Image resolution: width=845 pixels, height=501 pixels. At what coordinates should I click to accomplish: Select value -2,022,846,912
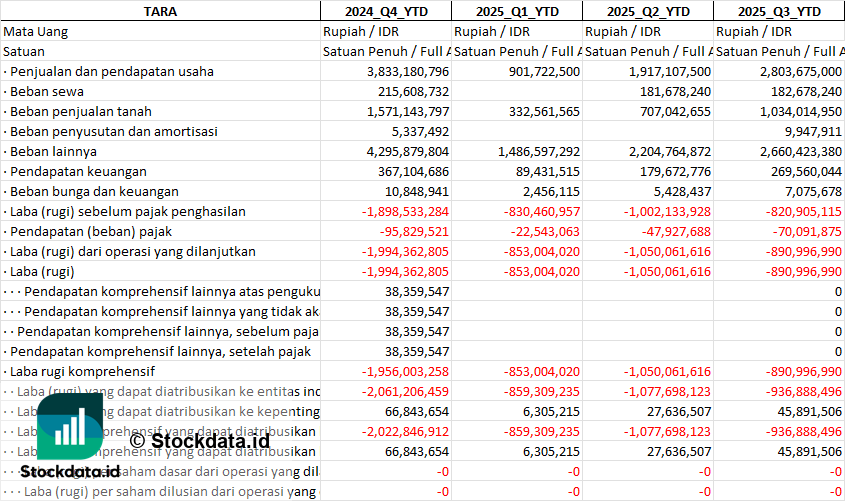pyautogui.click(x=405, y=432)
